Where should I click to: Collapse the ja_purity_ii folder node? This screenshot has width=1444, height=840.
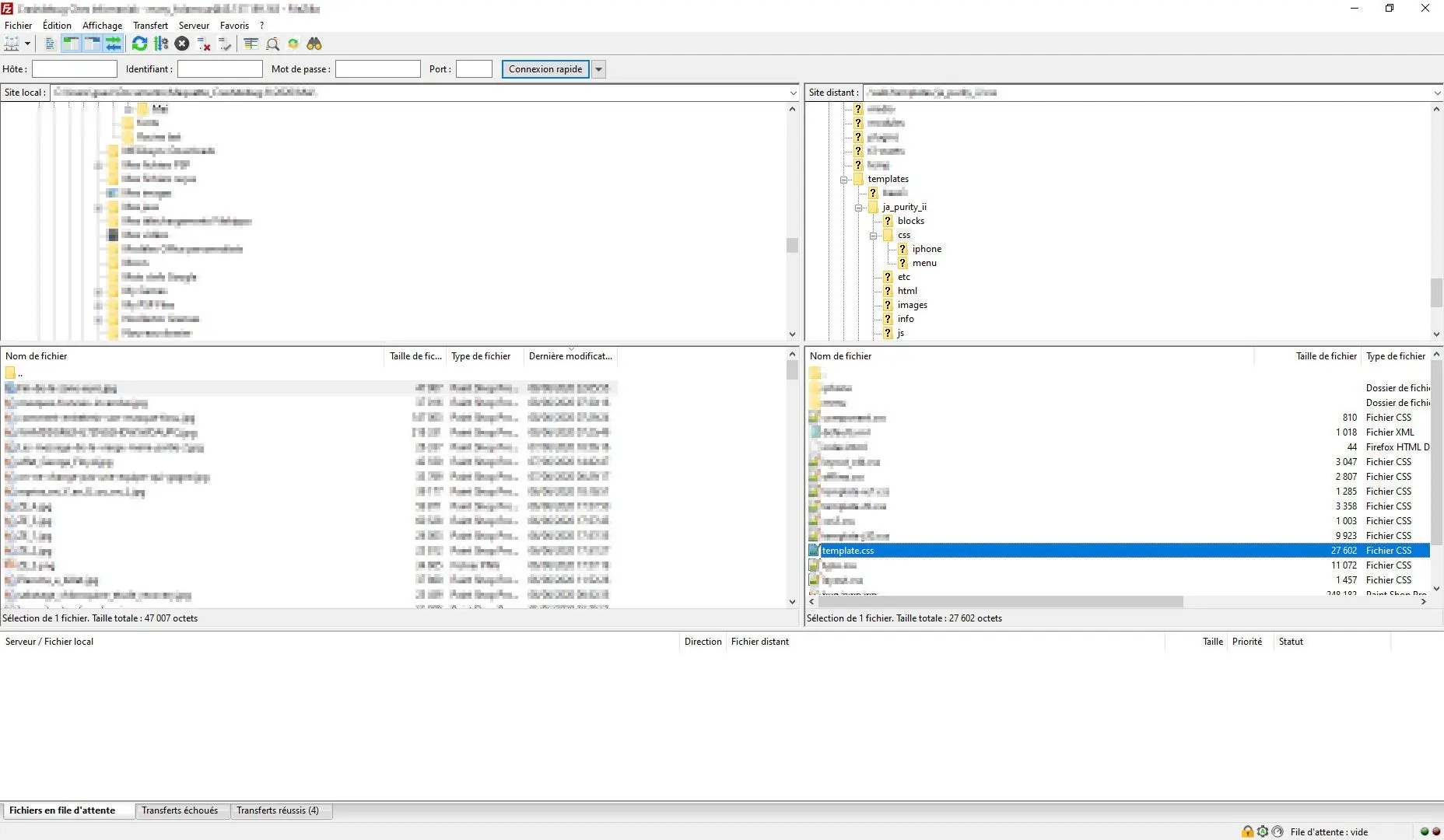tap(859, 208)
